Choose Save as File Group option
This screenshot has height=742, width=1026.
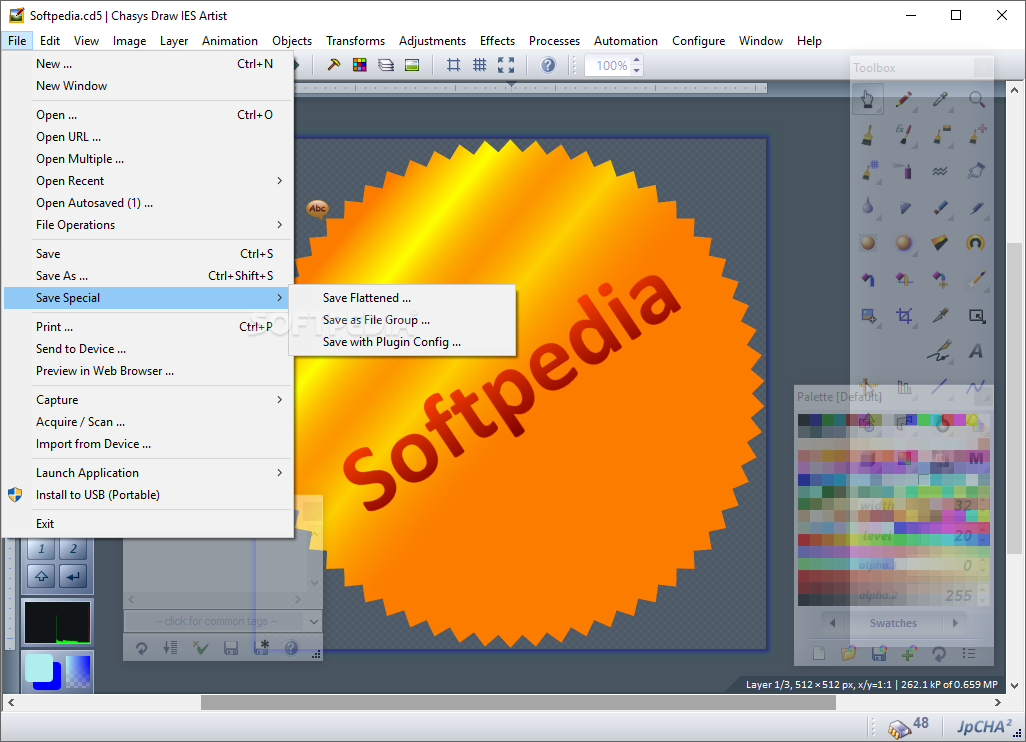pos(402,320)
